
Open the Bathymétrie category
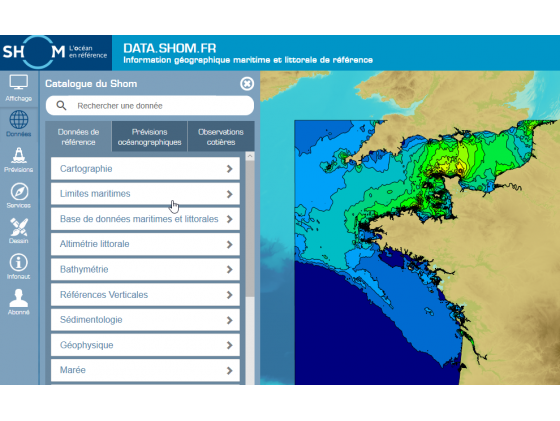[145, 269]
